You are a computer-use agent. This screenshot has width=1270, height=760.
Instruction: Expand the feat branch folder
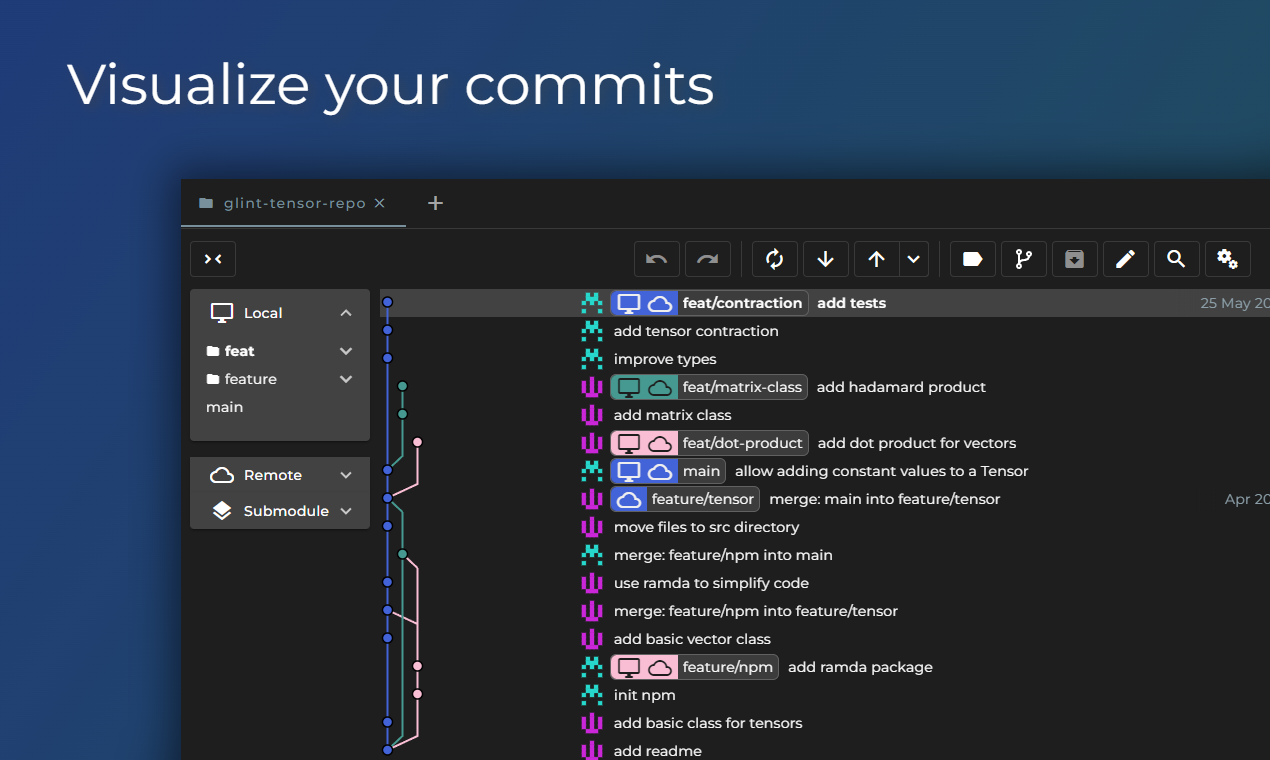tap(345, 350)
